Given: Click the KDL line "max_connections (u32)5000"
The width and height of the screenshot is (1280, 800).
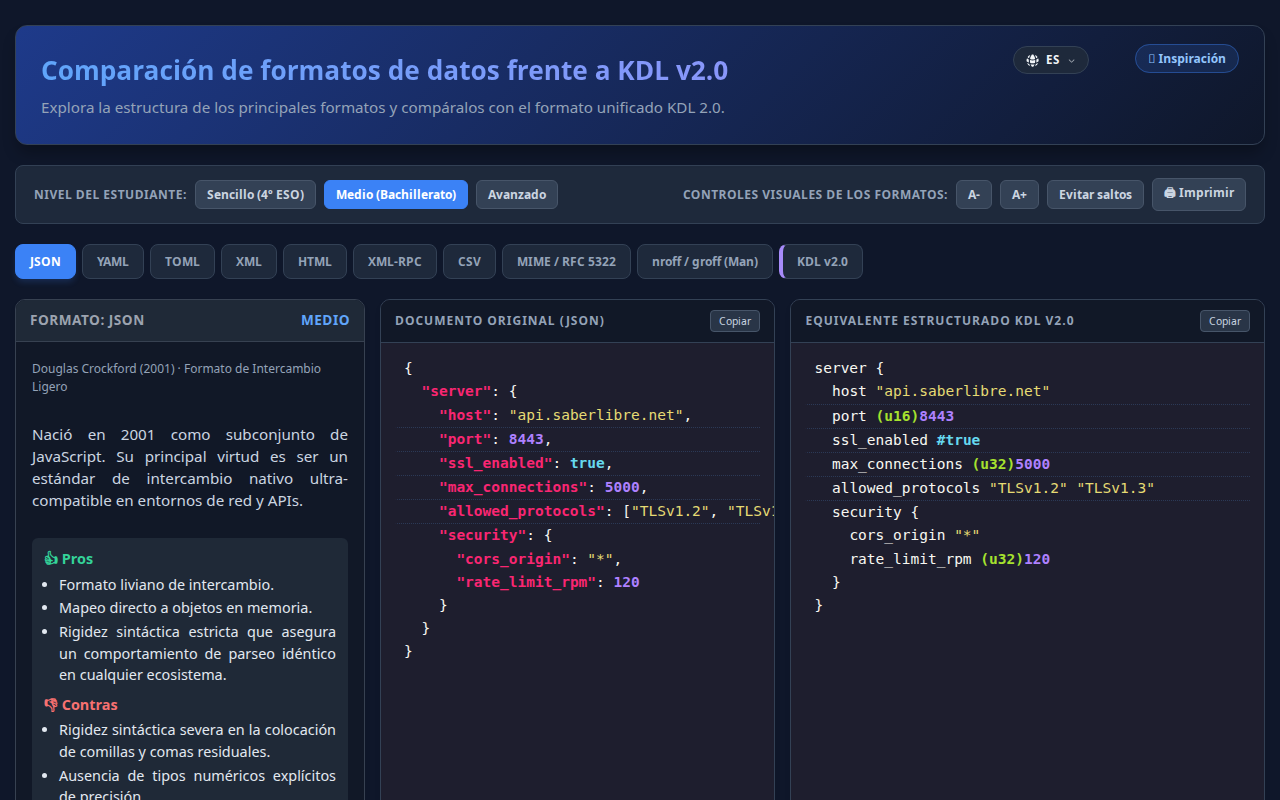Looking at the screenshot, I should (941, 464).
